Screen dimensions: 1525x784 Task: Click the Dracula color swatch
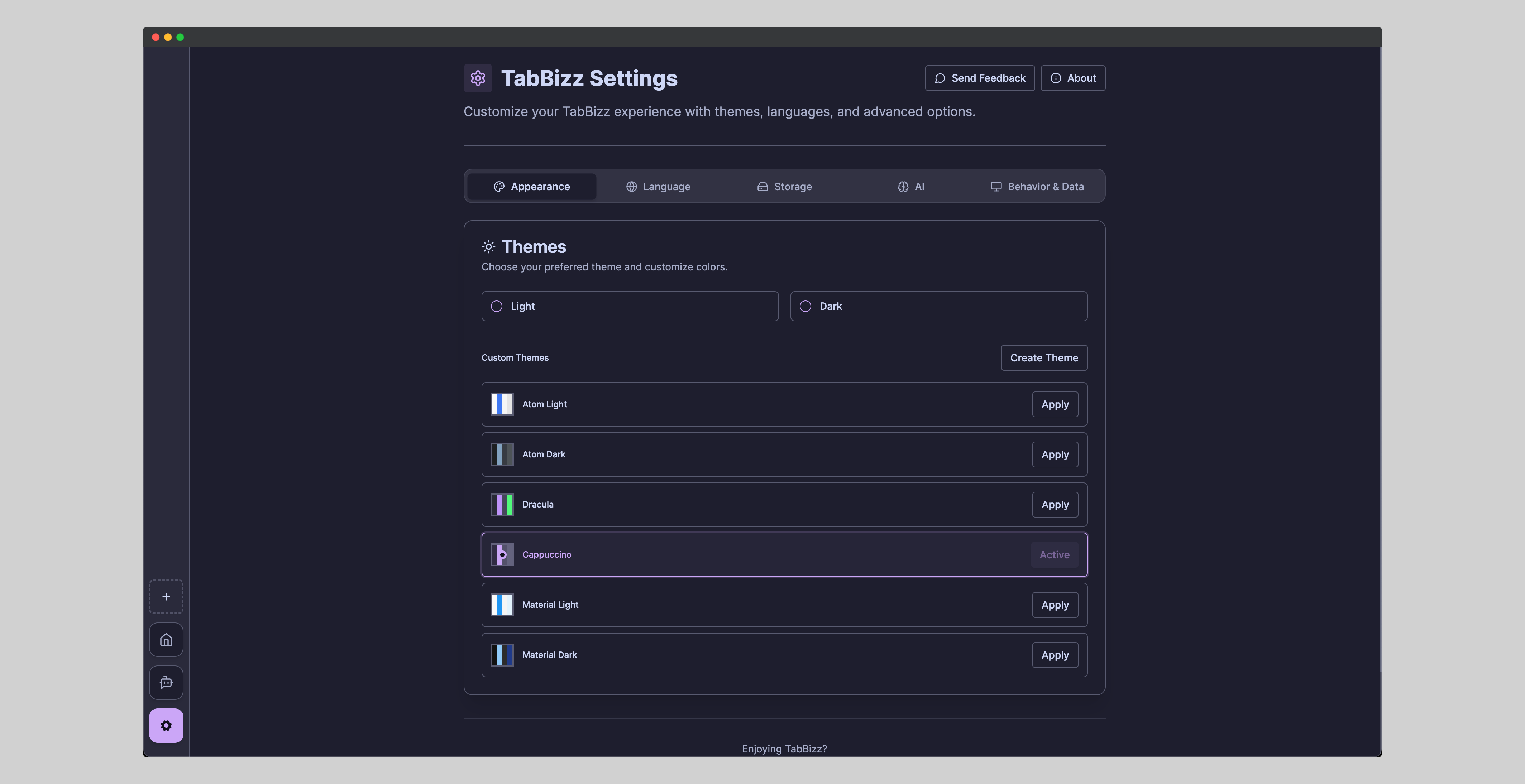502,505
